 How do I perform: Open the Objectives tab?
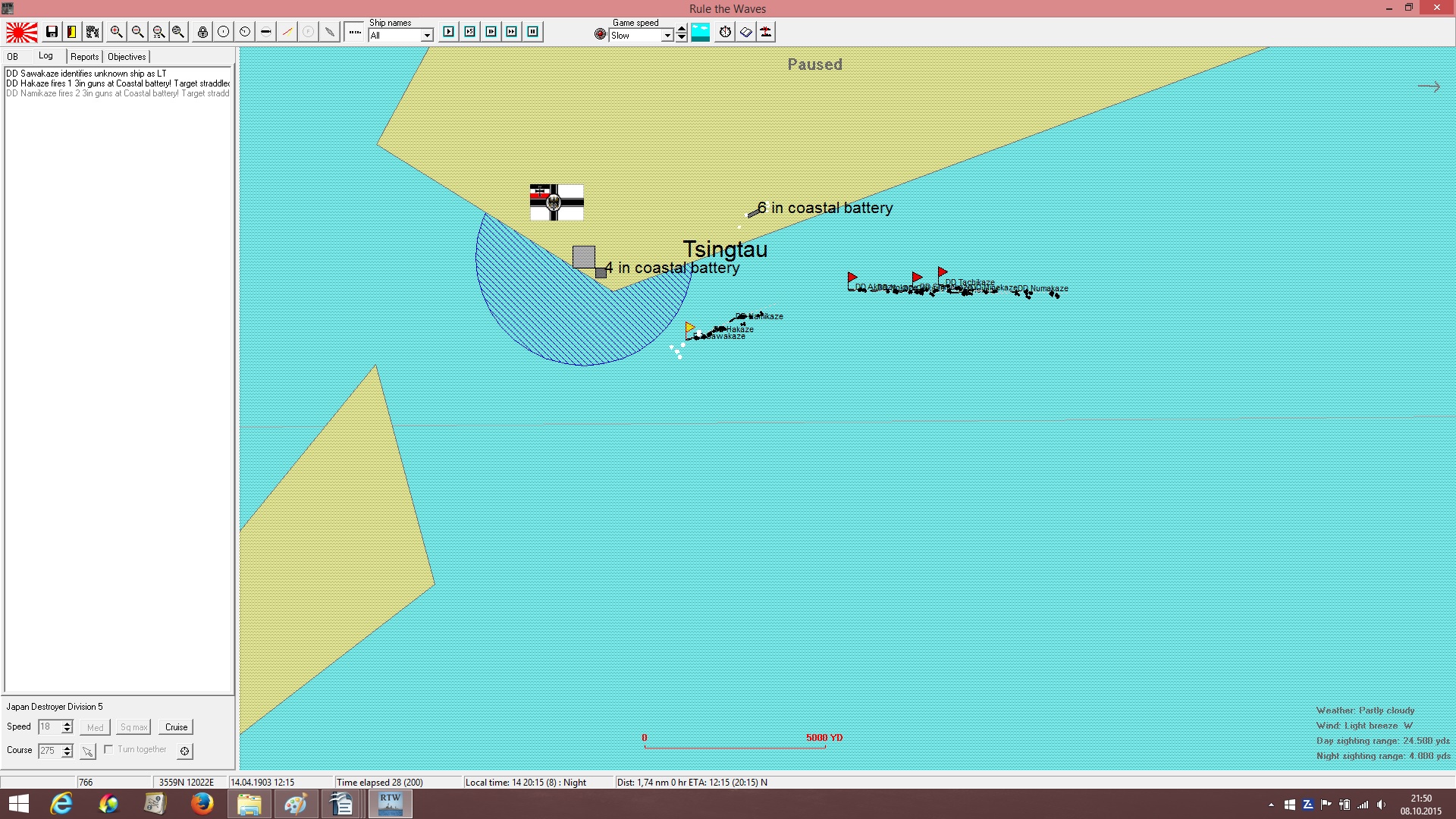[x=127, y=57]
